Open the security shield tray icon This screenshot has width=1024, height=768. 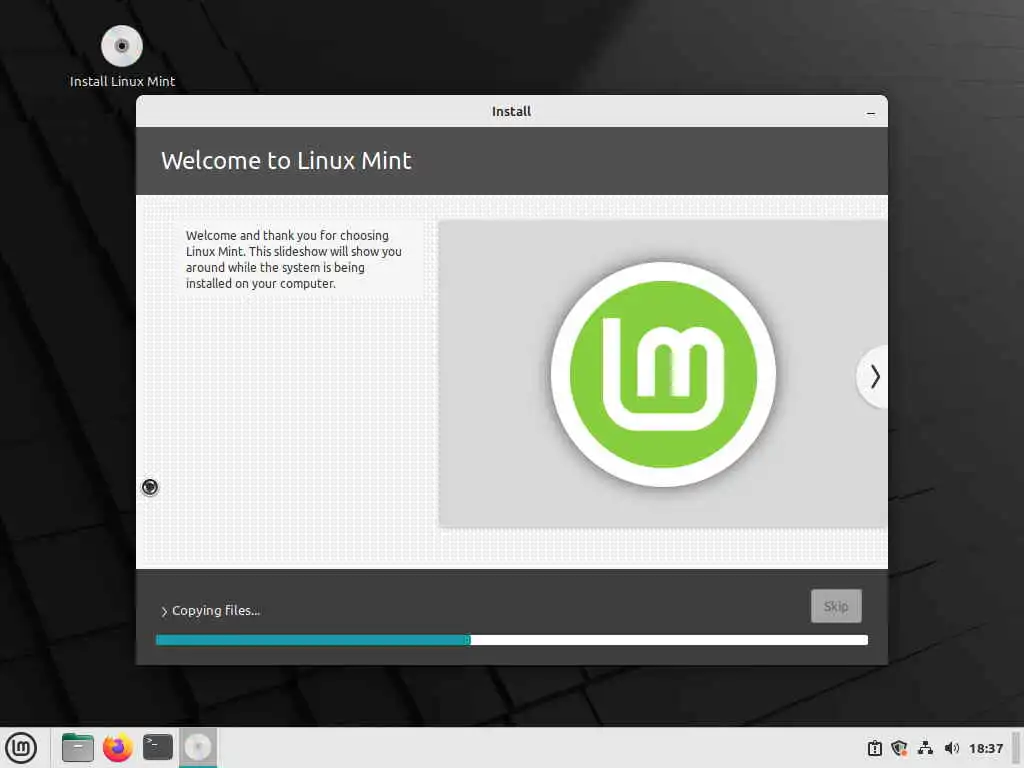pyautogui.click(x=899, y=748)
